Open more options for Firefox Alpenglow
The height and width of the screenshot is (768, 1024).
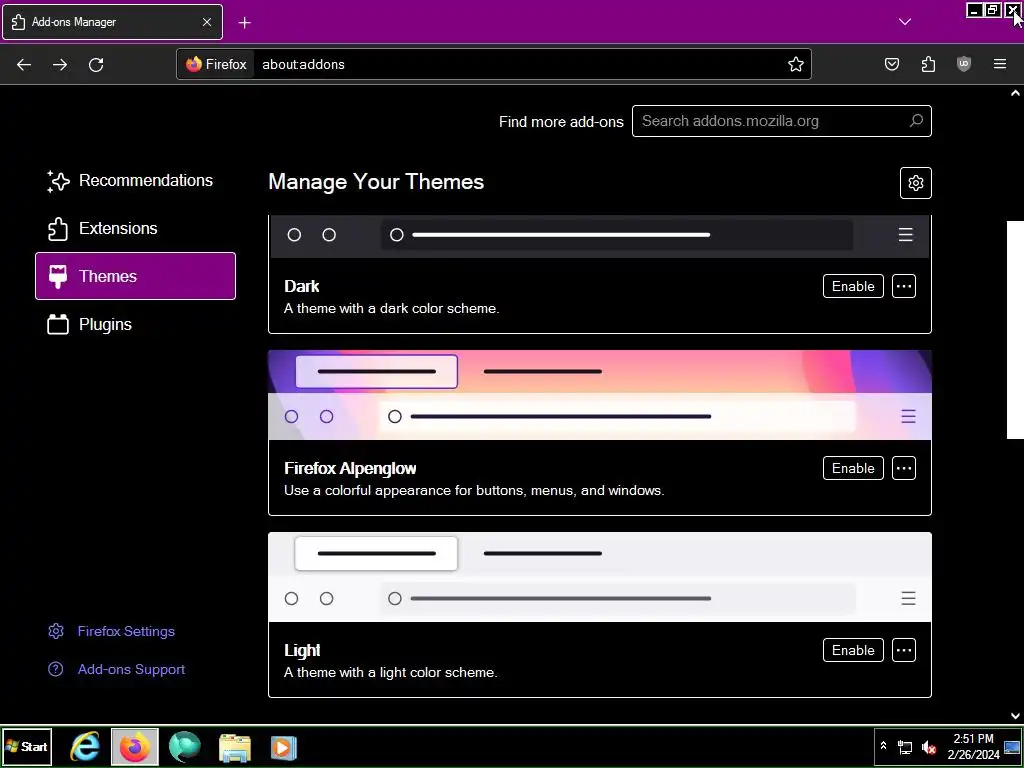tap(904, 468)
